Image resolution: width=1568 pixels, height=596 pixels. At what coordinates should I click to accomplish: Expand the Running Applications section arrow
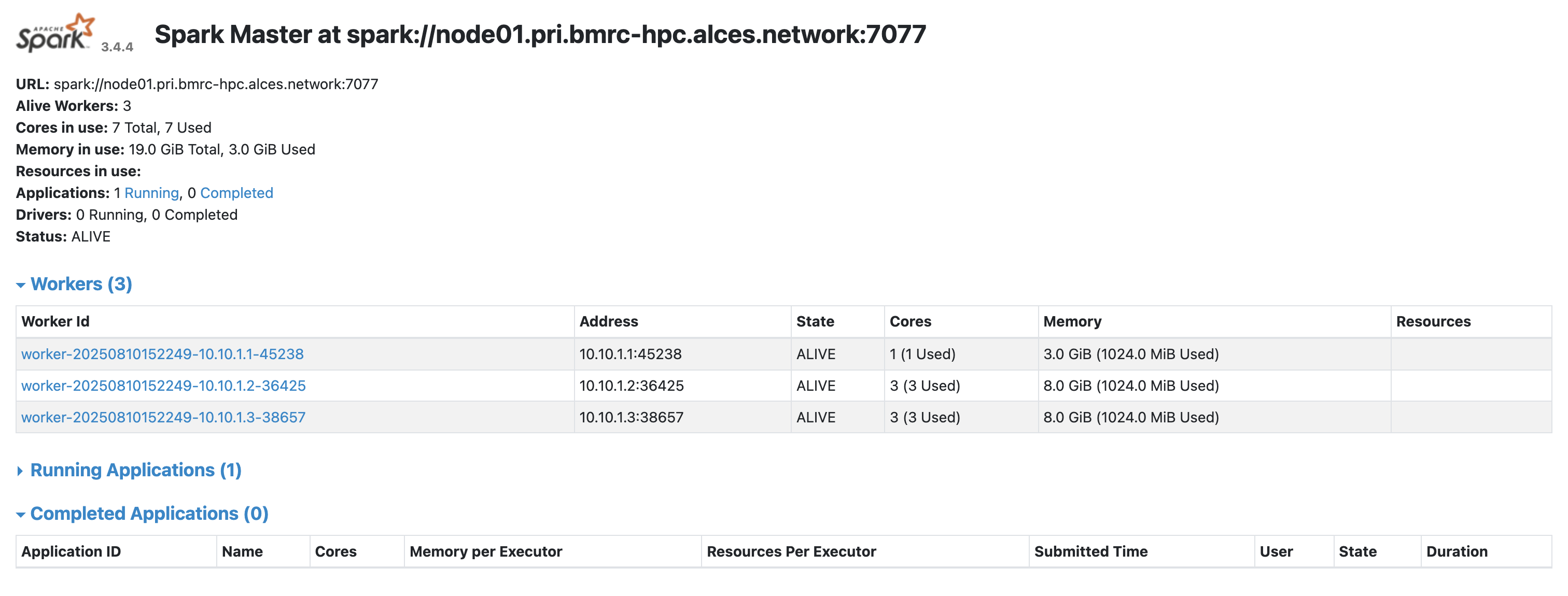coord(20,471)
